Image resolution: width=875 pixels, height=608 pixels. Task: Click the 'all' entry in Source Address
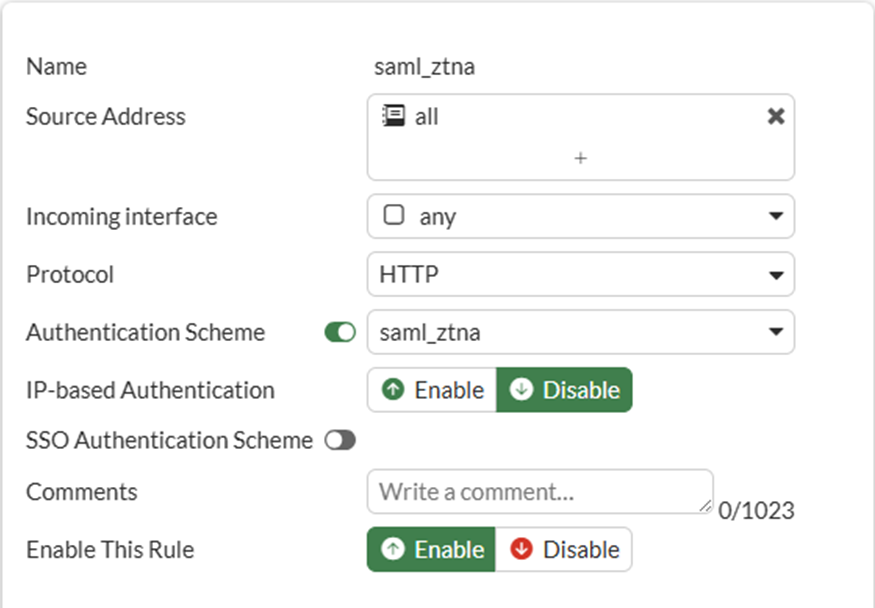click(427, 117)
